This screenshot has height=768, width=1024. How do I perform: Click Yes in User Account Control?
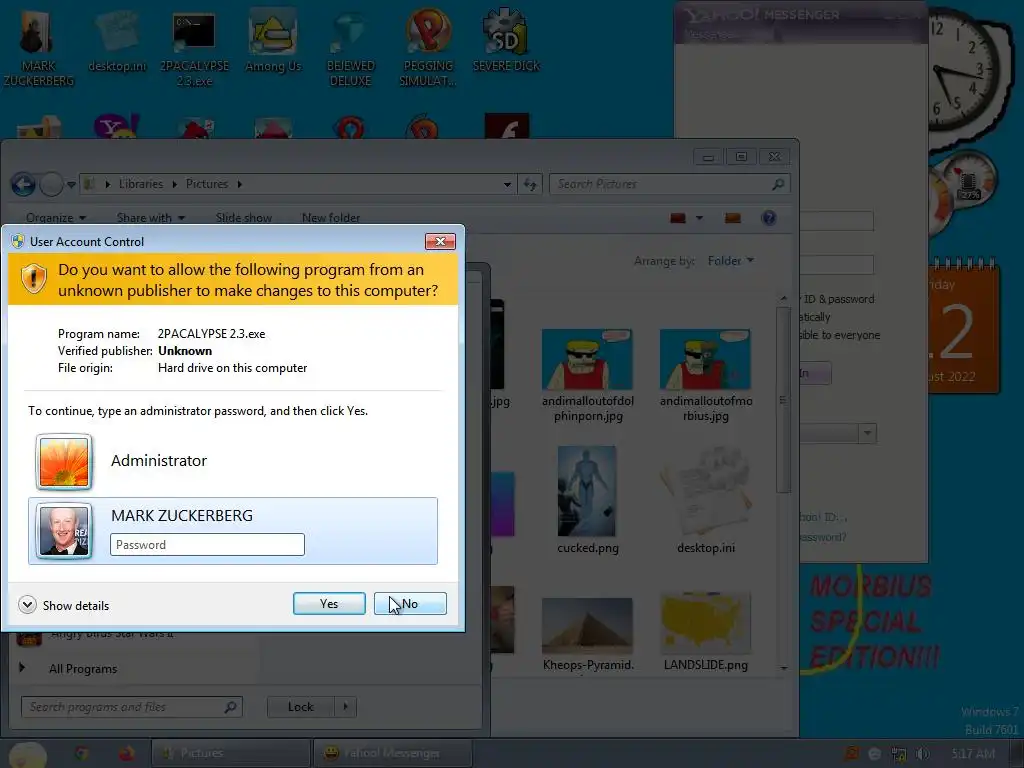329,604
